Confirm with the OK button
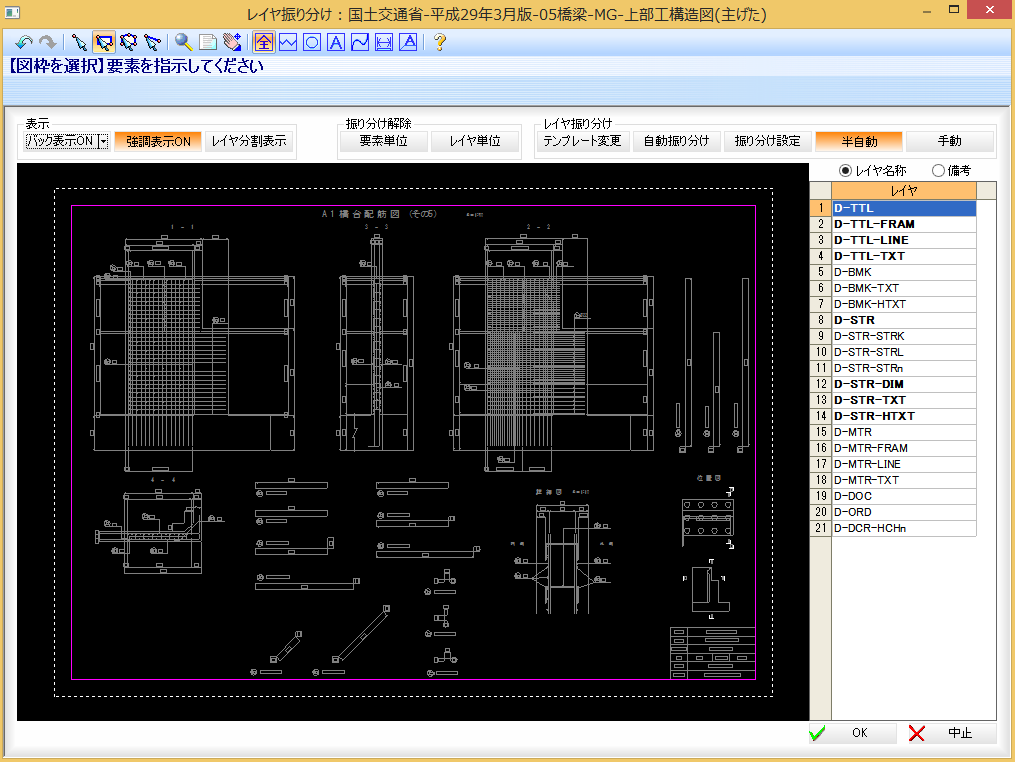The image size is (1015, 762). [852, 733]
